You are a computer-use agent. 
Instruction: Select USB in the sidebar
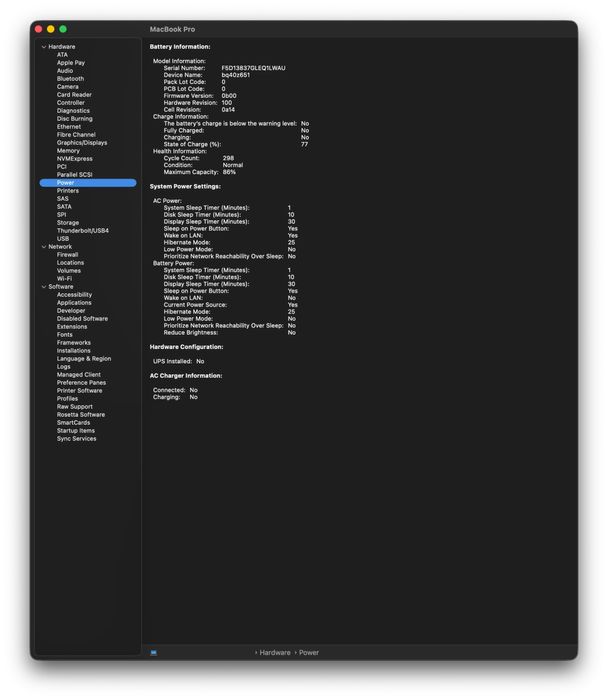63,239
